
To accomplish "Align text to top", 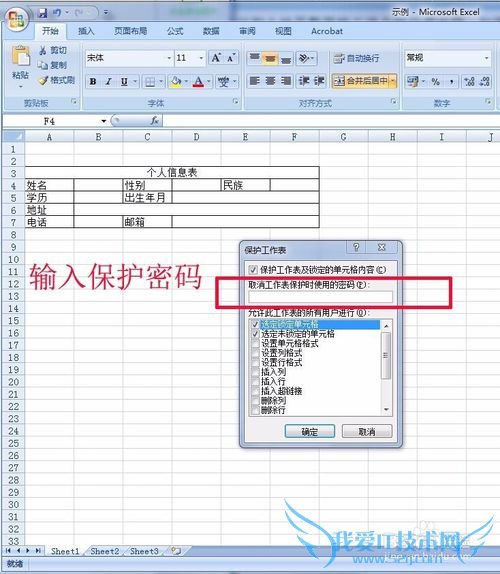I will pos(254,58).
